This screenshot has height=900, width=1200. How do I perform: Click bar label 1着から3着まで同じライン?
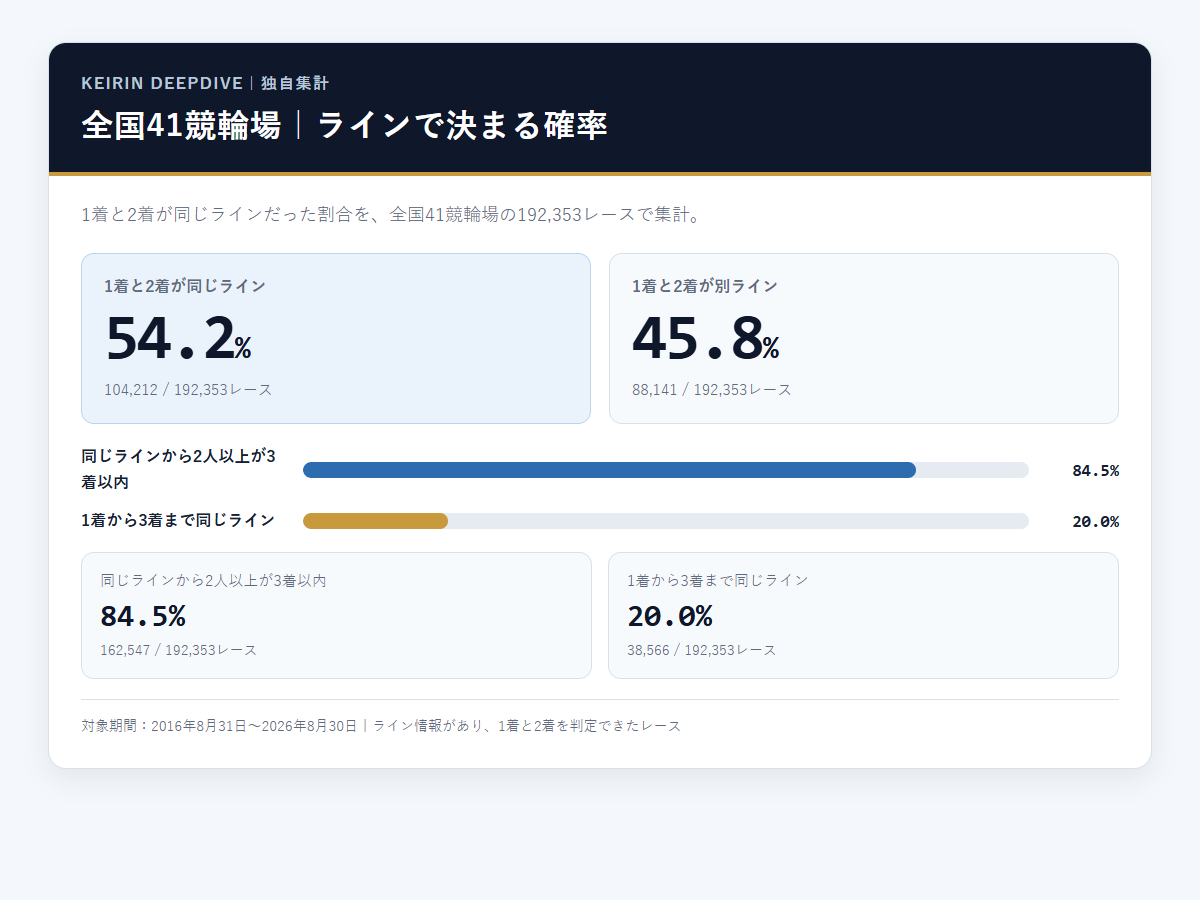point(178,520)
